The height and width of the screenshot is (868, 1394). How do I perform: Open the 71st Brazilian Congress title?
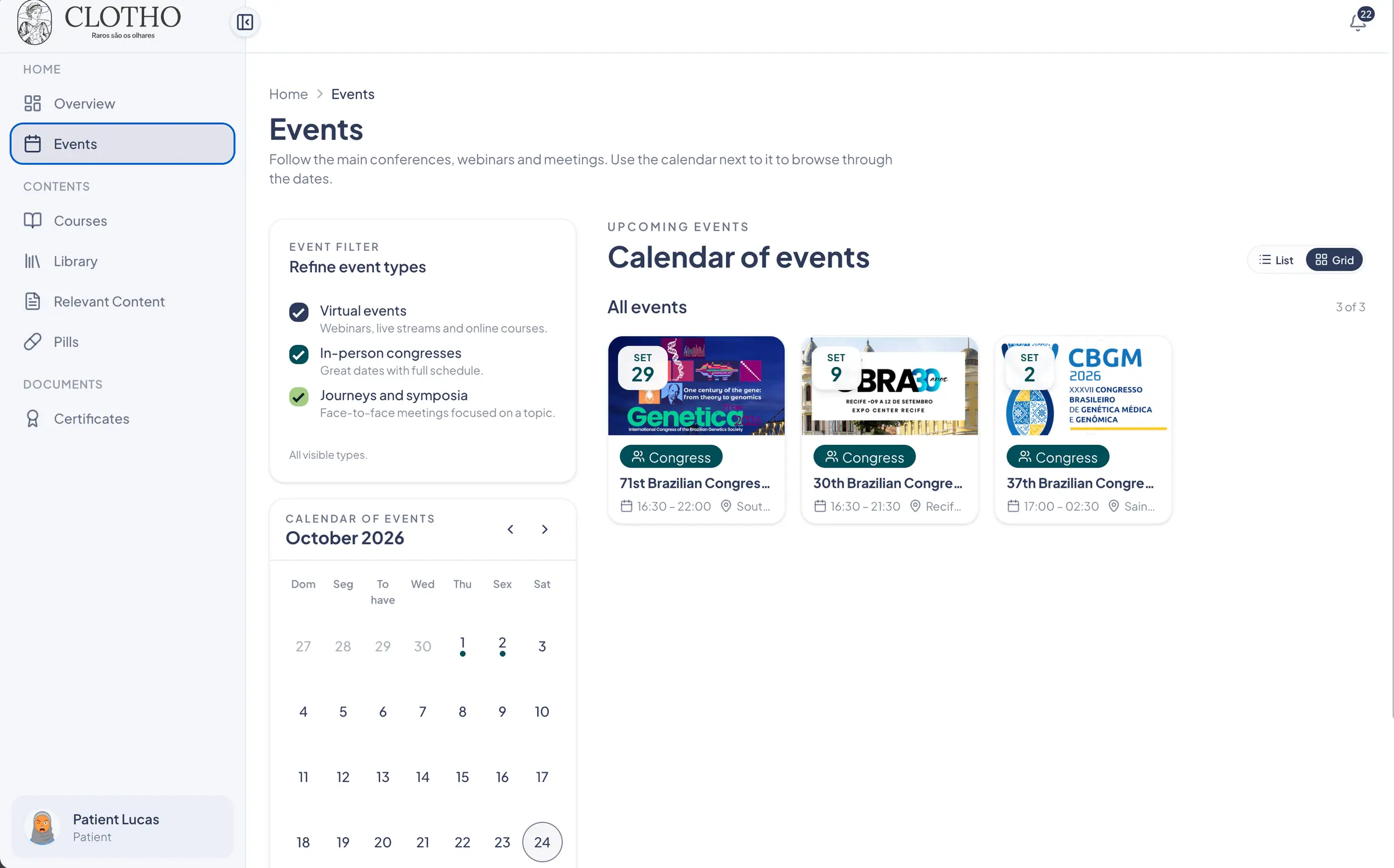(695, 483)
